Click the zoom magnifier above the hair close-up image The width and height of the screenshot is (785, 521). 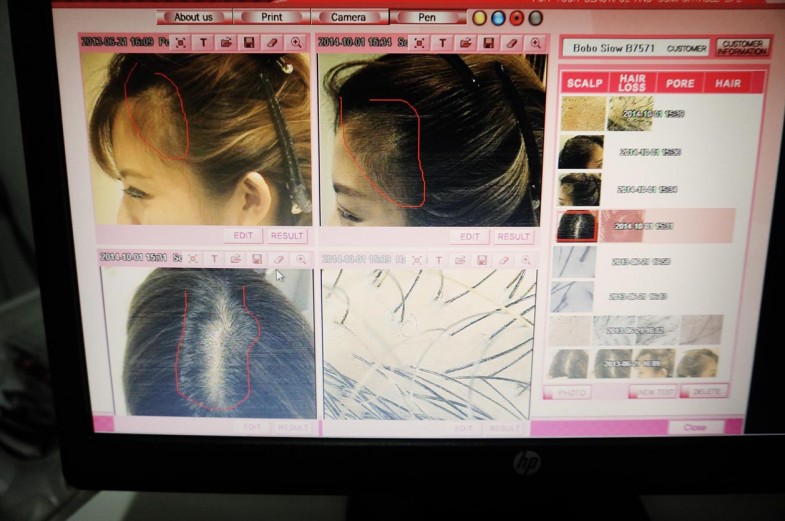click(x=526, y=260)
